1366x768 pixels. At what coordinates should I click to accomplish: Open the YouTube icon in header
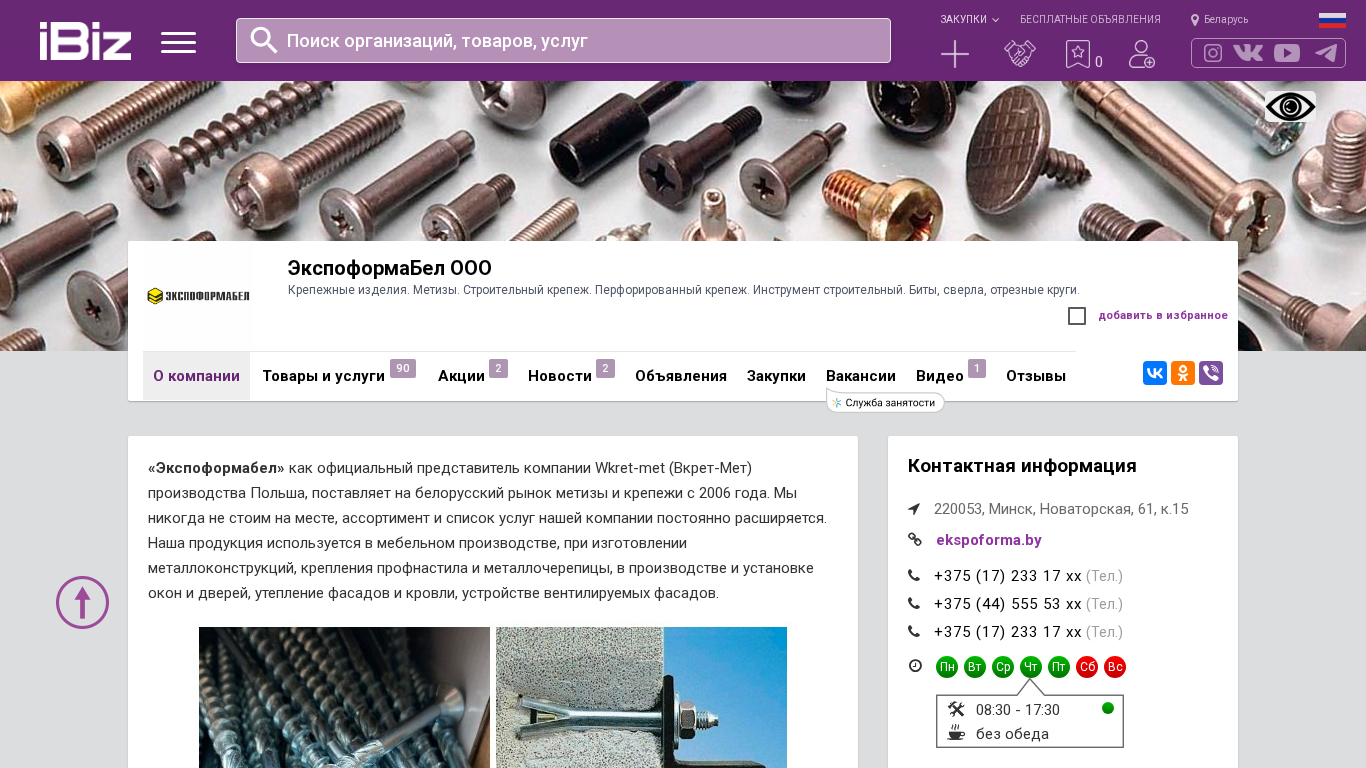click(x=1287, y=53)
